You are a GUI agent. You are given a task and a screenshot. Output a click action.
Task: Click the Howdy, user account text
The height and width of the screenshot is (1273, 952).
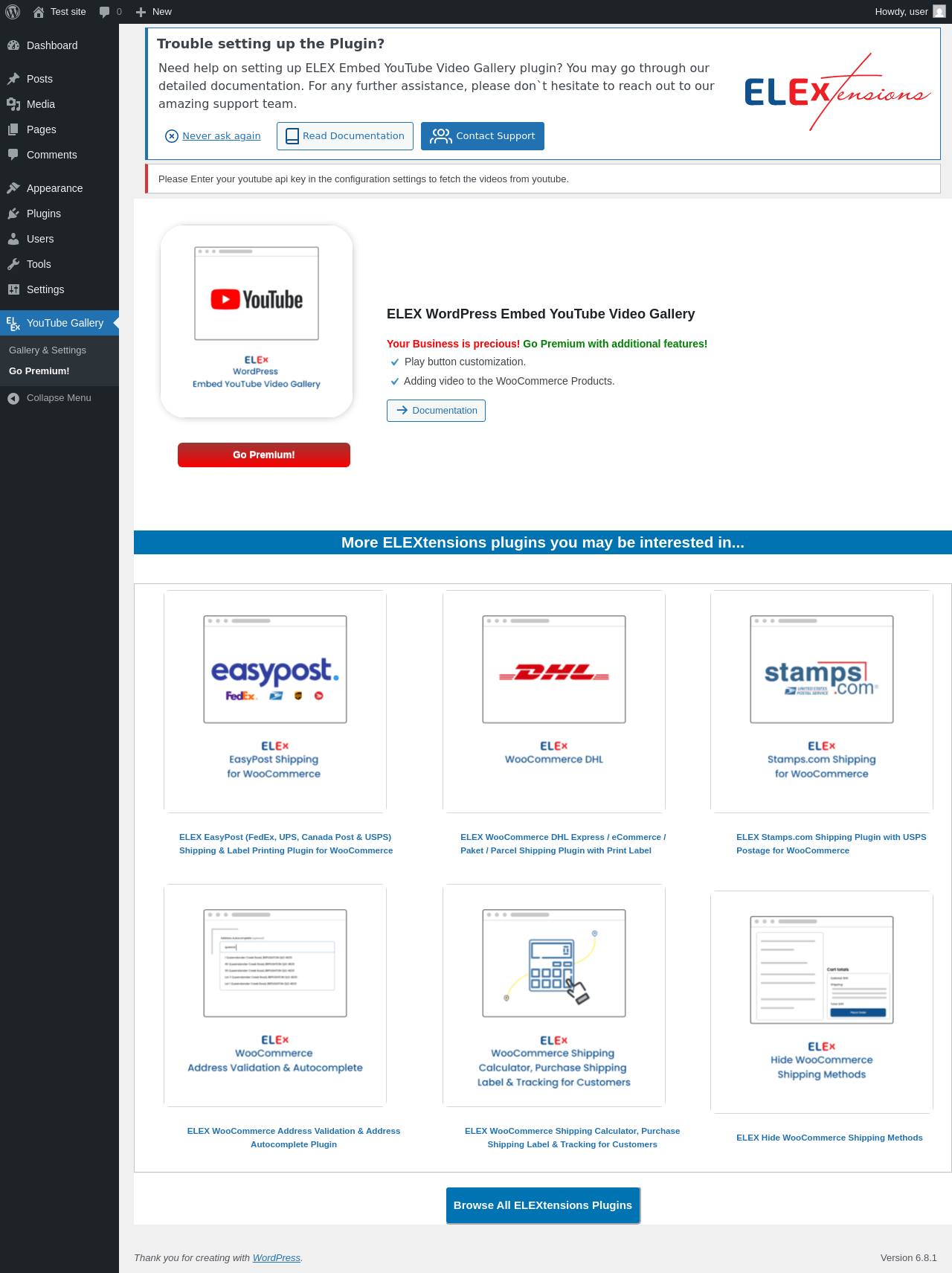901,12
